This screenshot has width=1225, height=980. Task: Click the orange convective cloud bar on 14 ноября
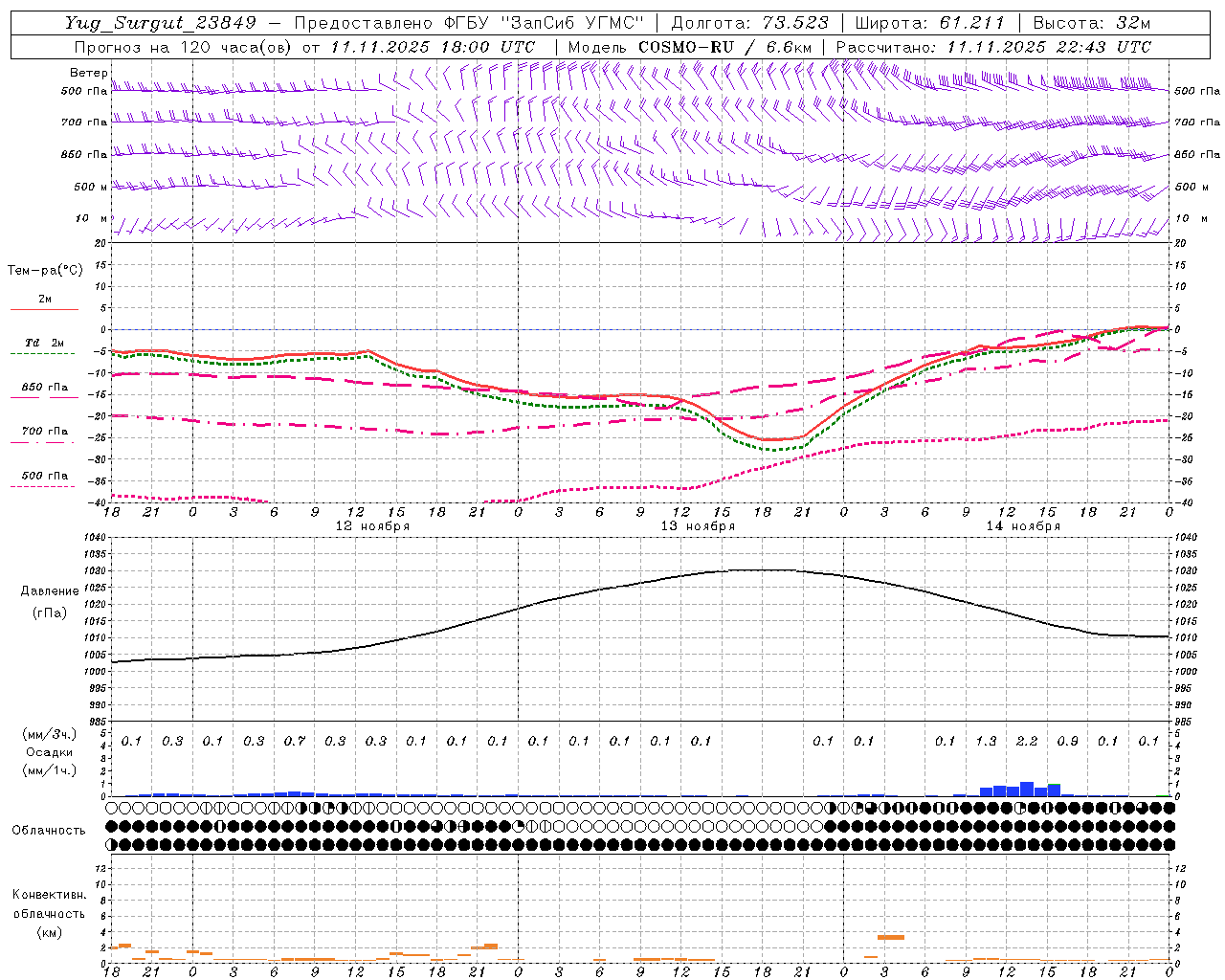click(891, 937)
